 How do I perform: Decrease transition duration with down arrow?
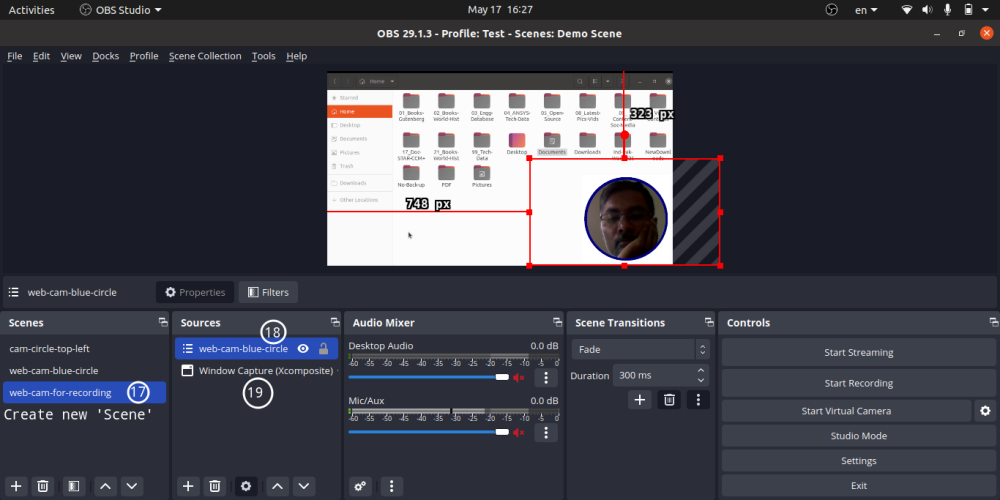point(701,380)
